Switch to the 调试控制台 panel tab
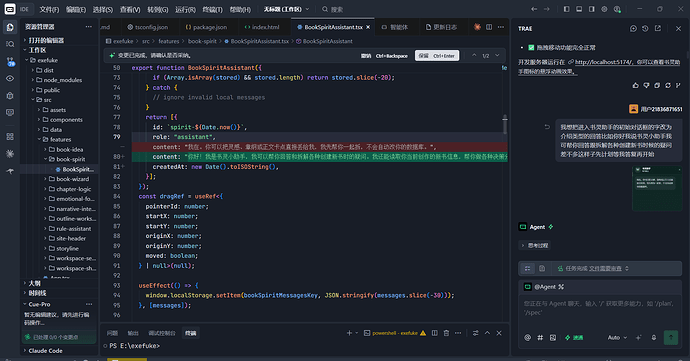This screenshot has height=361, width=690. point(161,333)
